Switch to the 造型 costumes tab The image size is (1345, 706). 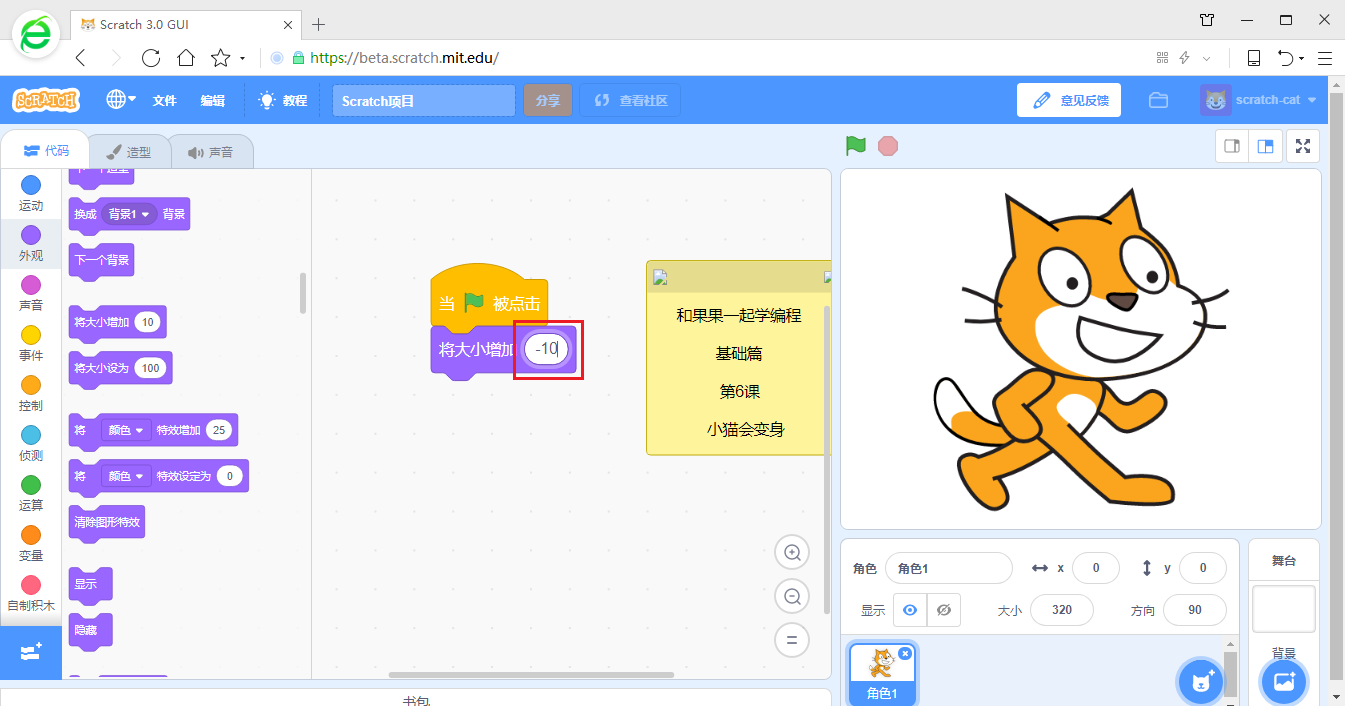pos(129,152)
